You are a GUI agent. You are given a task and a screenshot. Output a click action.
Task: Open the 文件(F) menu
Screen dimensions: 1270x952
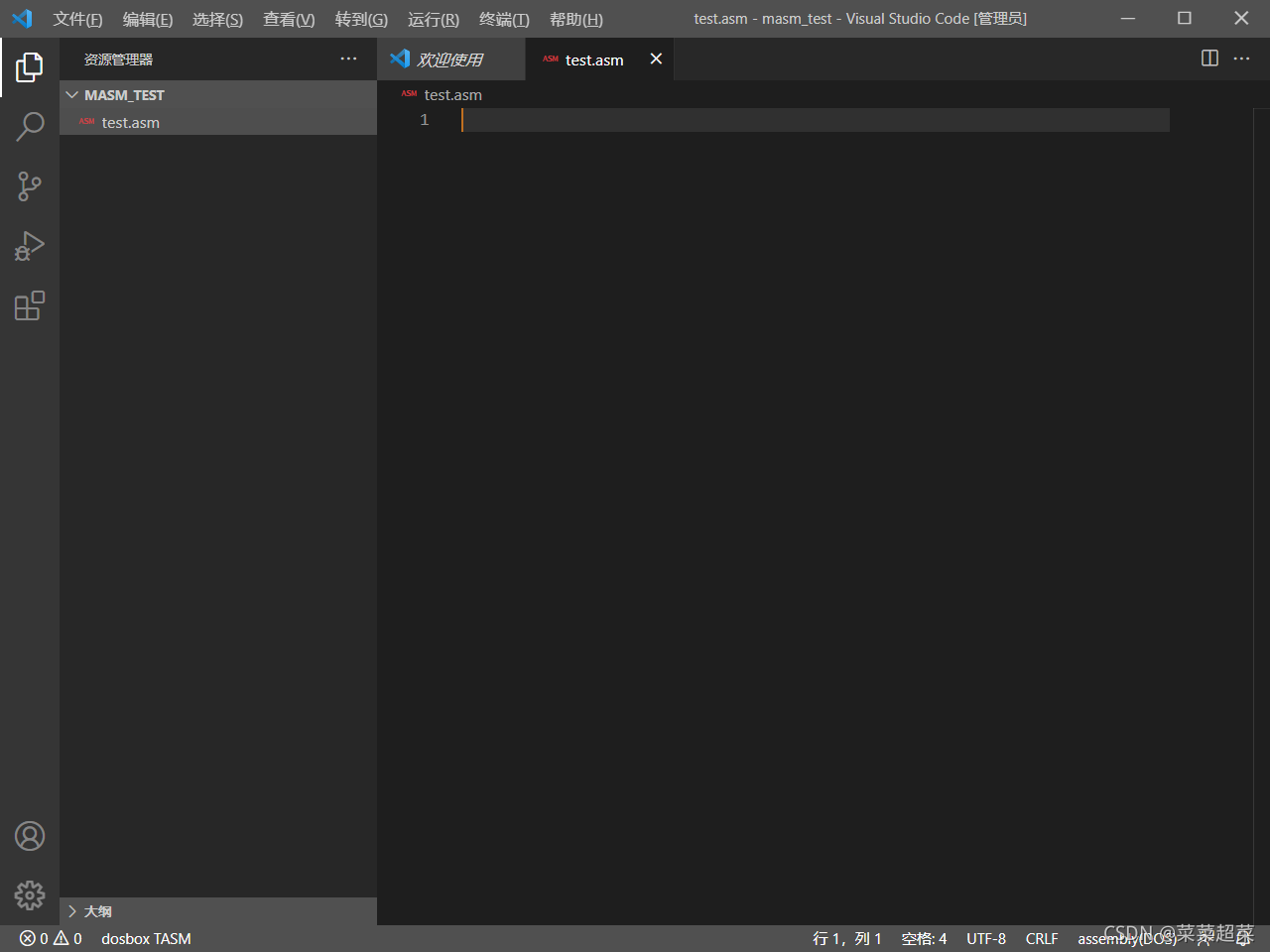click(x=77, y=20)
